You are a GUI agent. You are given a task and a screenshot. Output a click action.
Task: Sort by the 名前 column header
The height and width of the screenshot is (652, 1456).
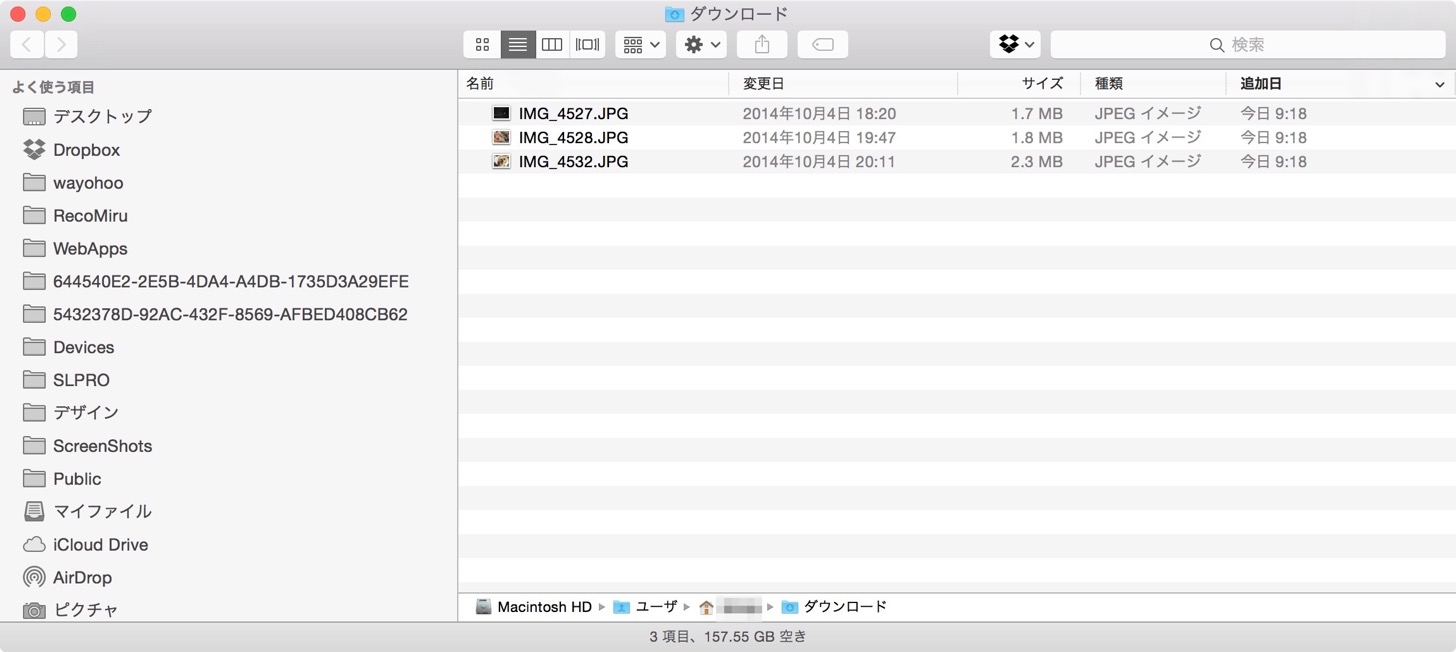coord(593,84)
